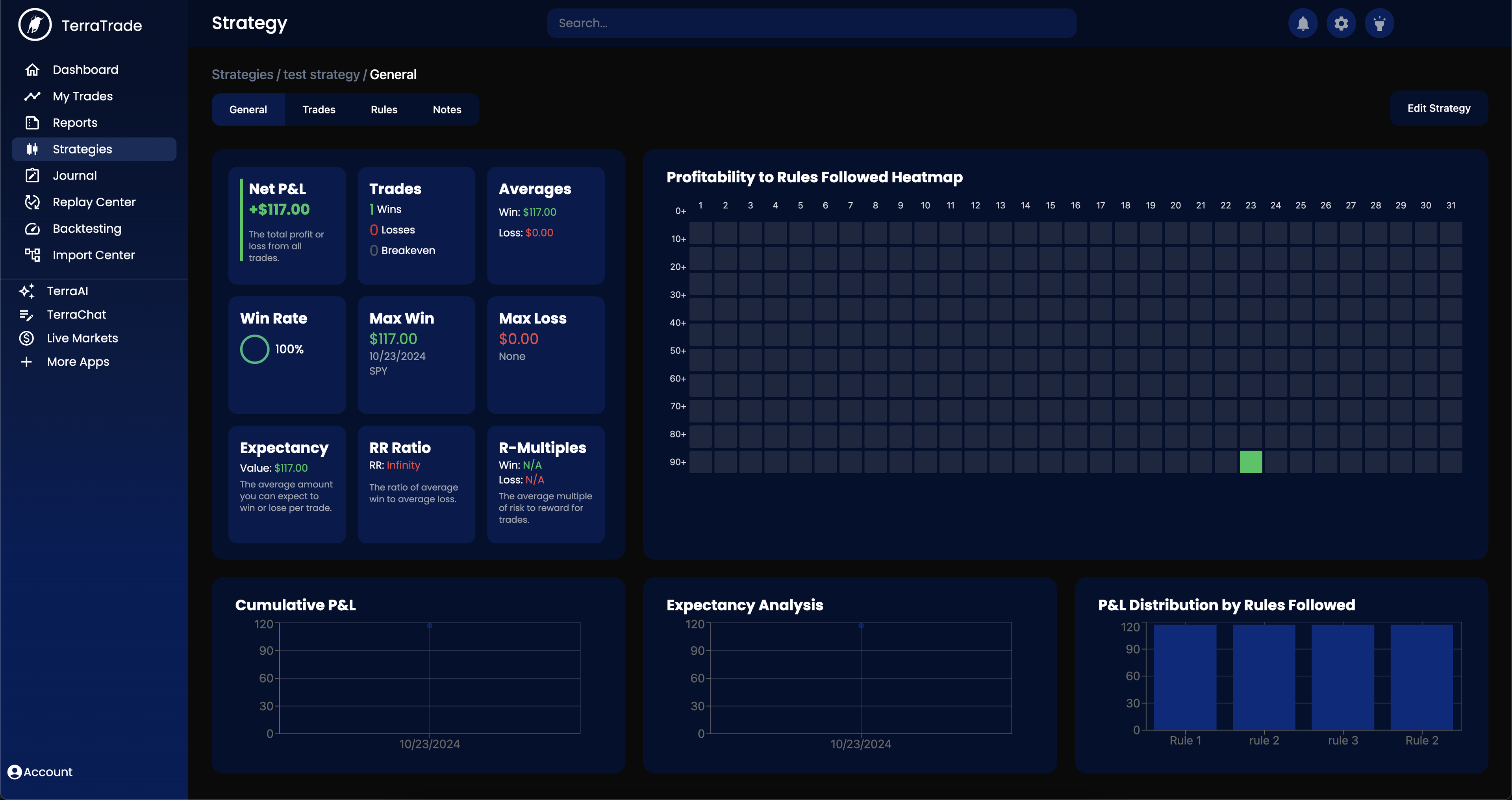
Task: Click the Strategies breadcrumb link
Action: click(243, 74)
